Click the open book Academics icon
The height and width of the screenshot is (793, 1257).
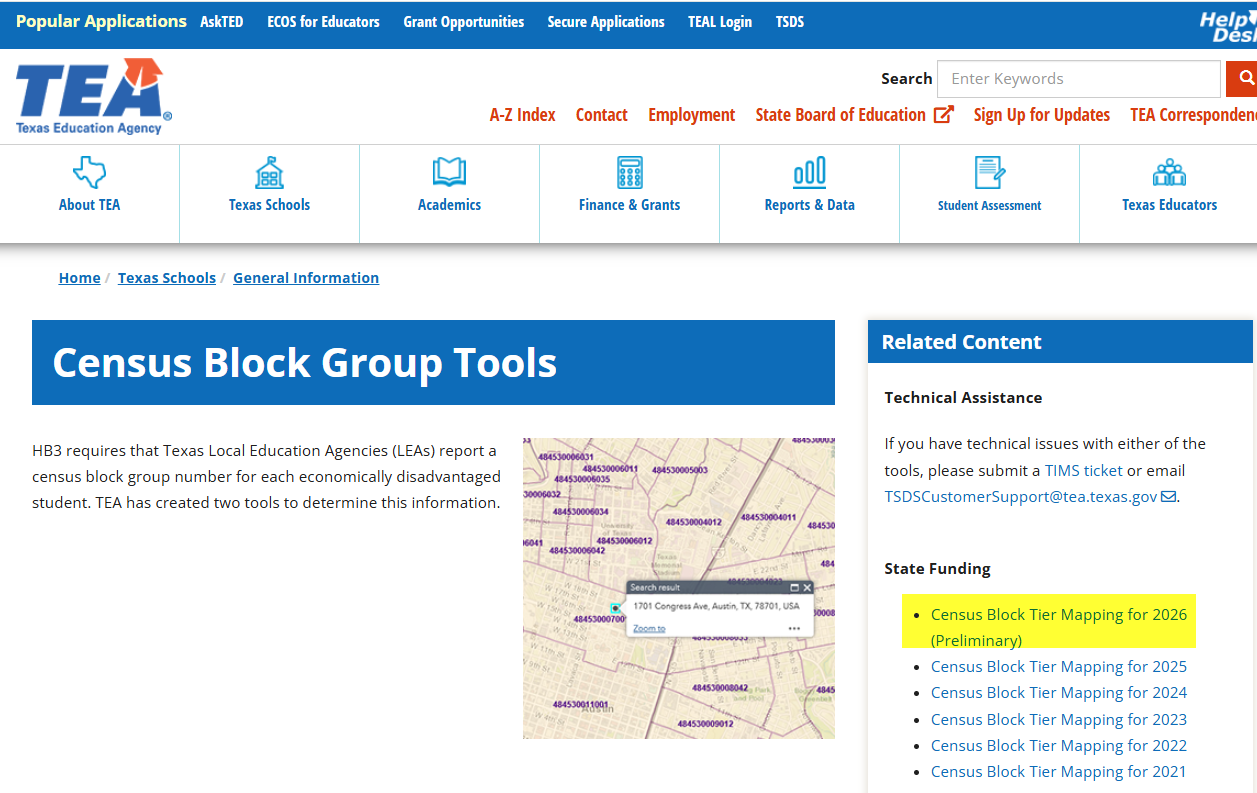[449, 172]
